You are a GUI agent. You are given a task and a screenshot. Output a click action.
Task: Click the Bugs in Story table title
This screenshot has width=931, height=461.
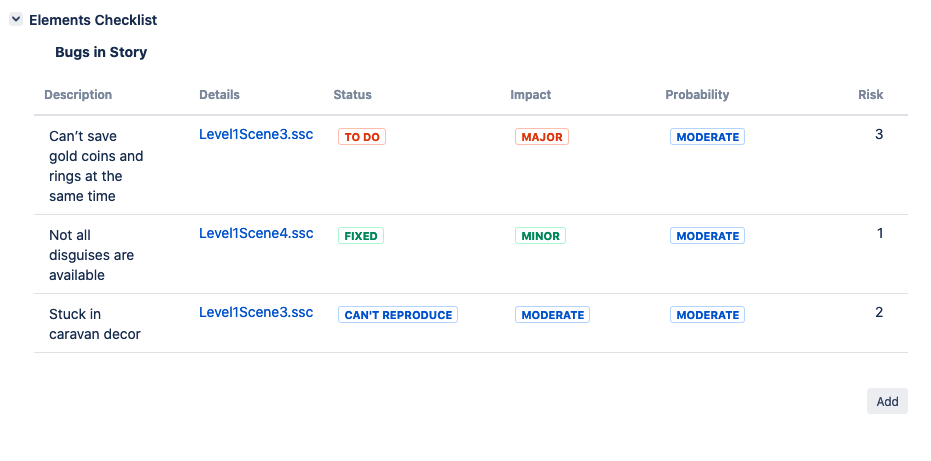pos(101,52)
